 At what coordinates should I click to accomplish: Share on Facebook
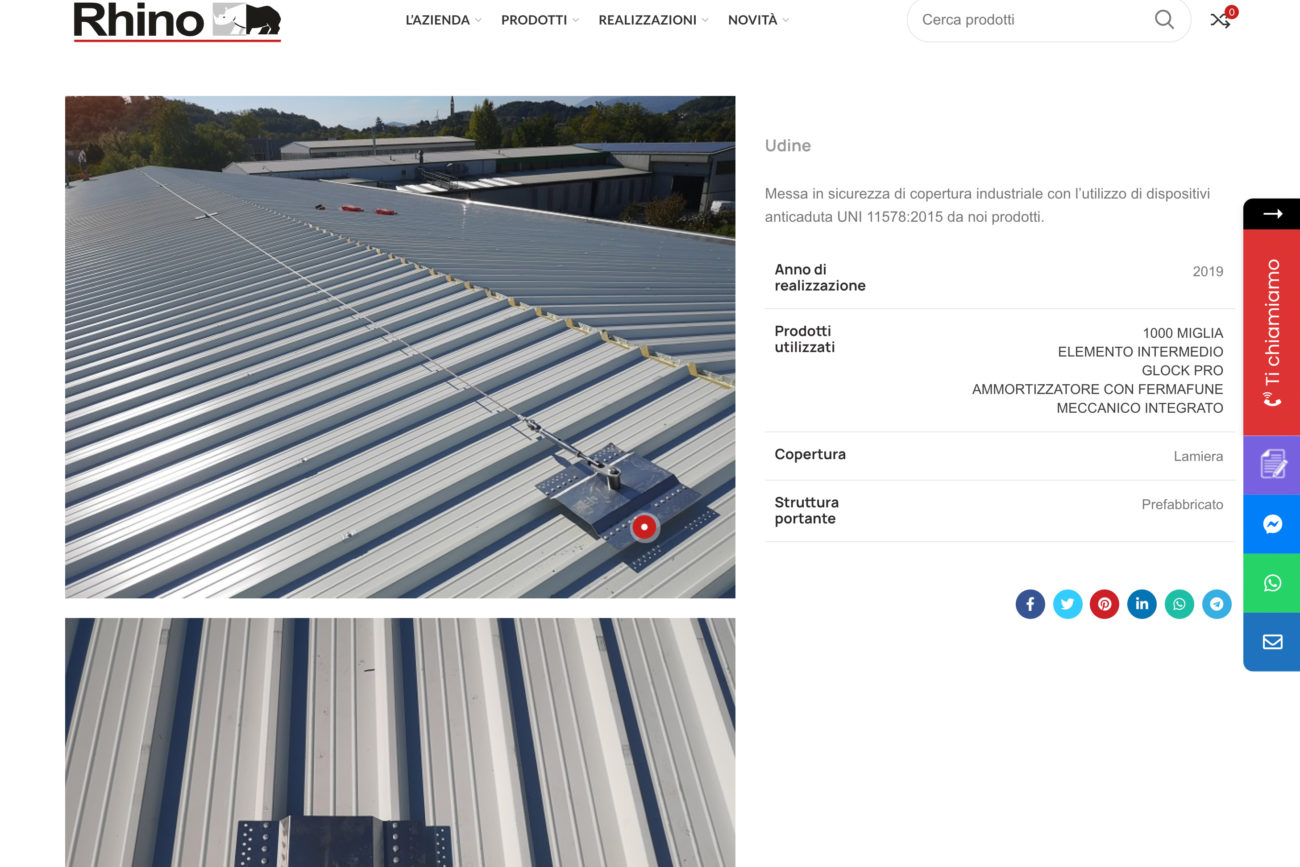(x=1030, y=604)
